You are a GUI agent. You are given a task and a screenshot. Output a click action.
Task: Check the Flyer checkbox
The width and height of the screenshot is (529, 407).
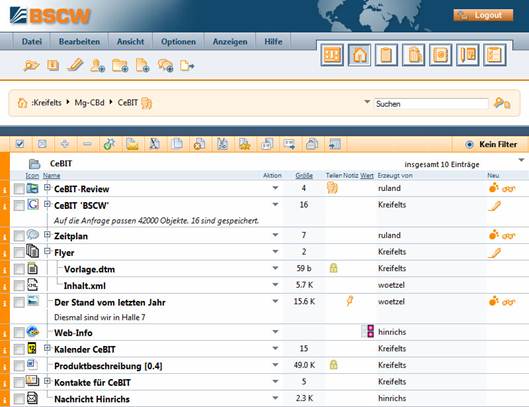click(19, 252)
